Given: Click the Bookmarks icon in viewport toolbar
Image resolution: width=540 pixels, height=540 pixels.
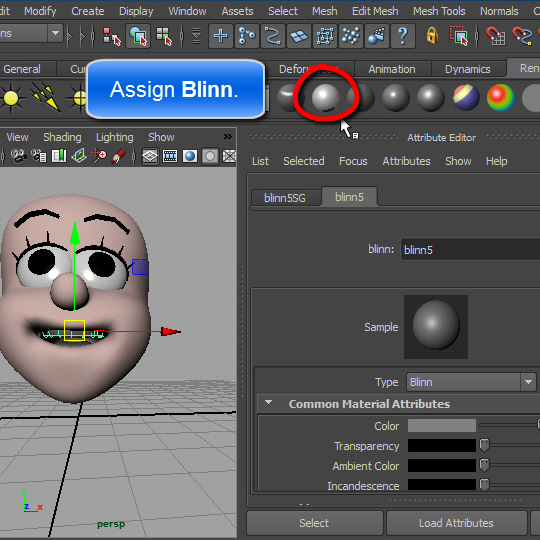Looking at the screenshot, I should click(x=59, y=156).
